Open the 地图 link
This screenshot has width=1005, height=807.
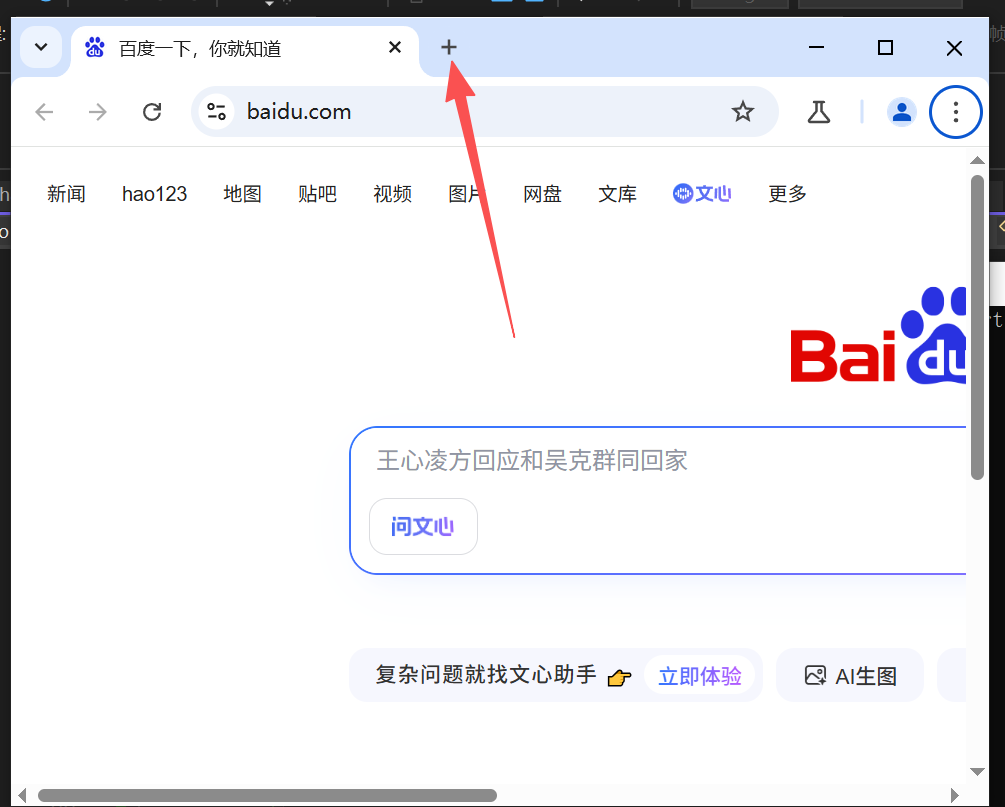coord(242,194)
